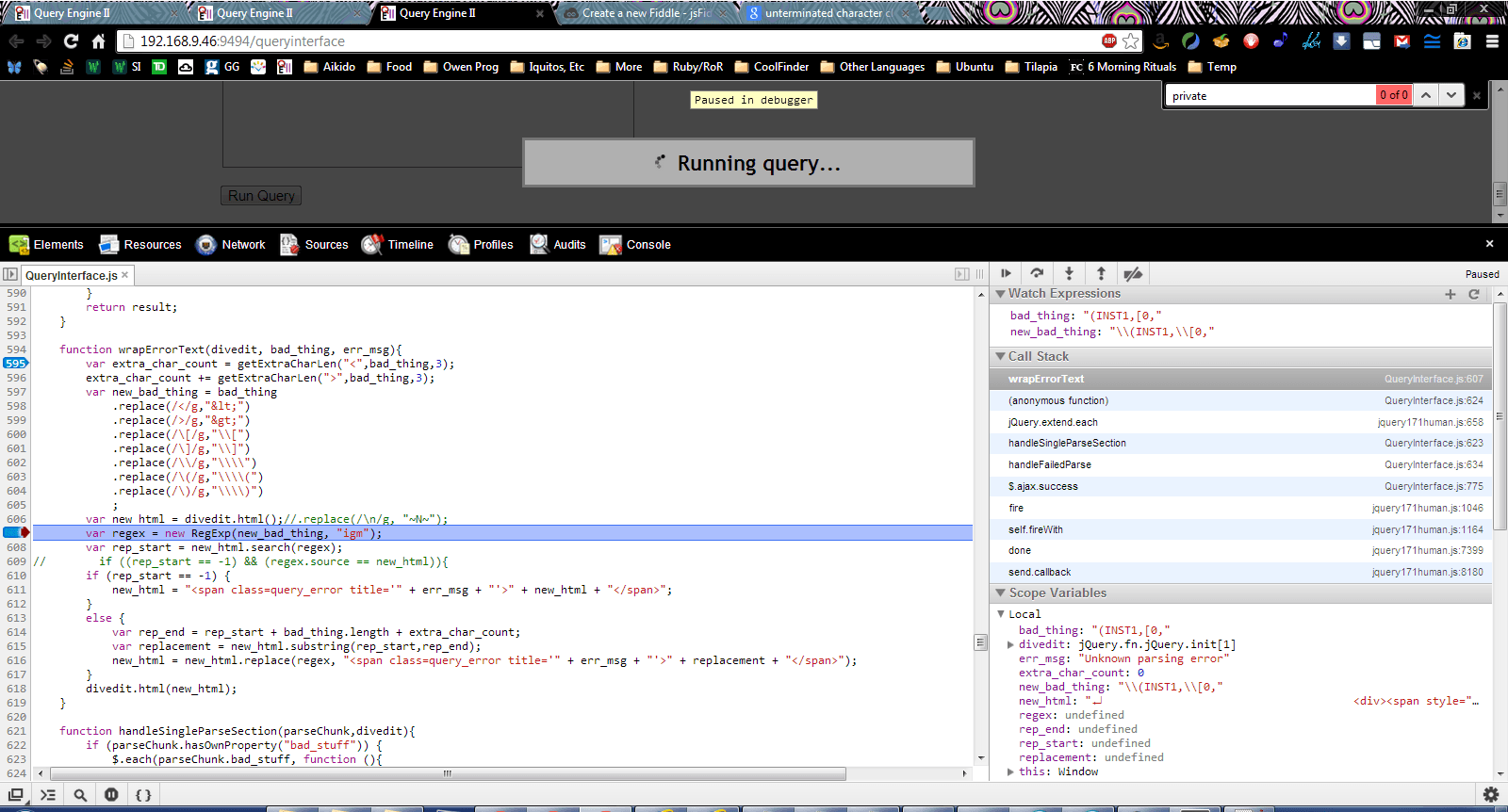Add a watch expression with plus icon
The width and height of the screenshot is (1508, 812).
point(1451,294)
